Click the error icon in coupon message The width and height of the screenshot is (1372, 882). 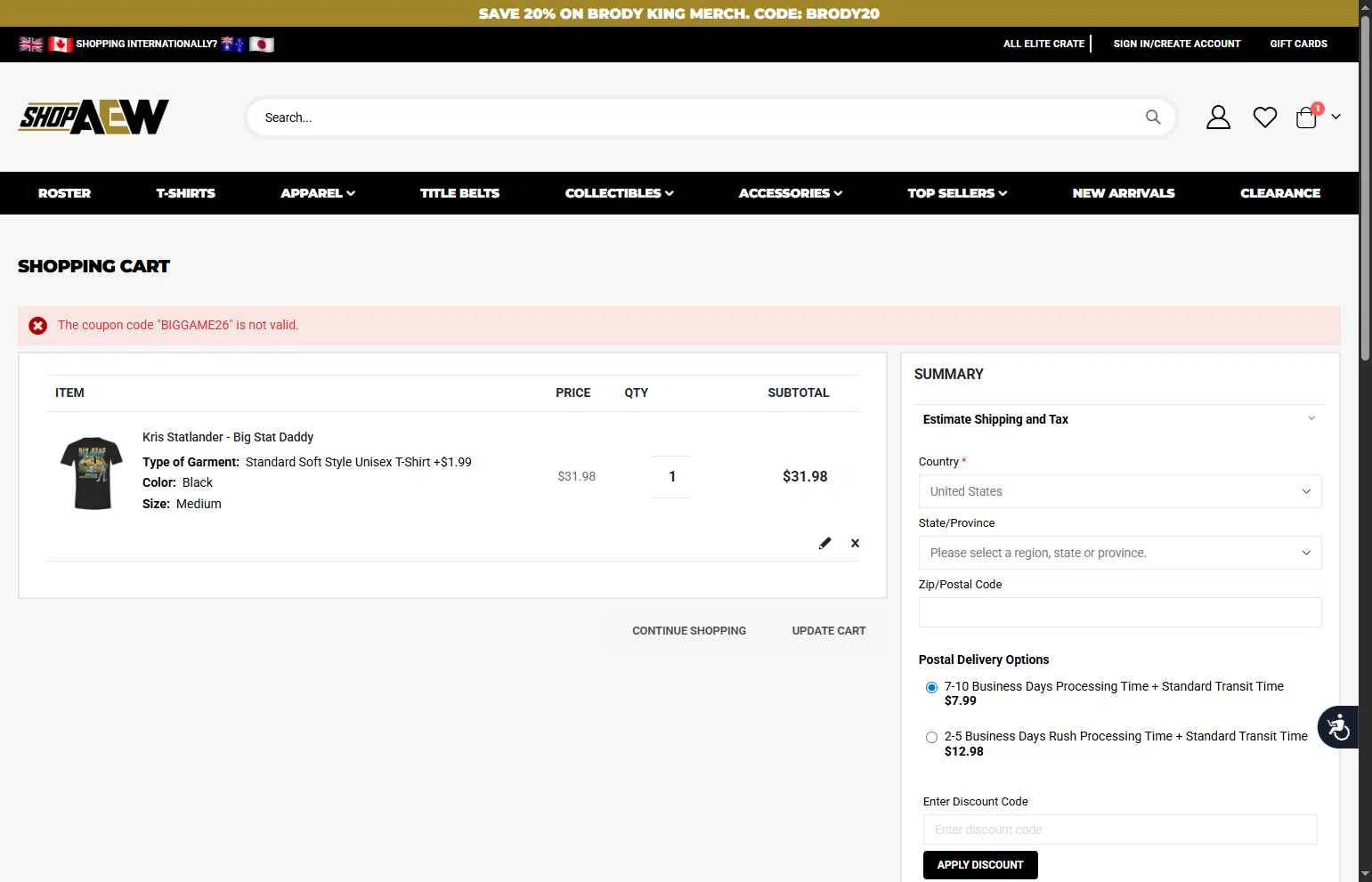point(37,326)
